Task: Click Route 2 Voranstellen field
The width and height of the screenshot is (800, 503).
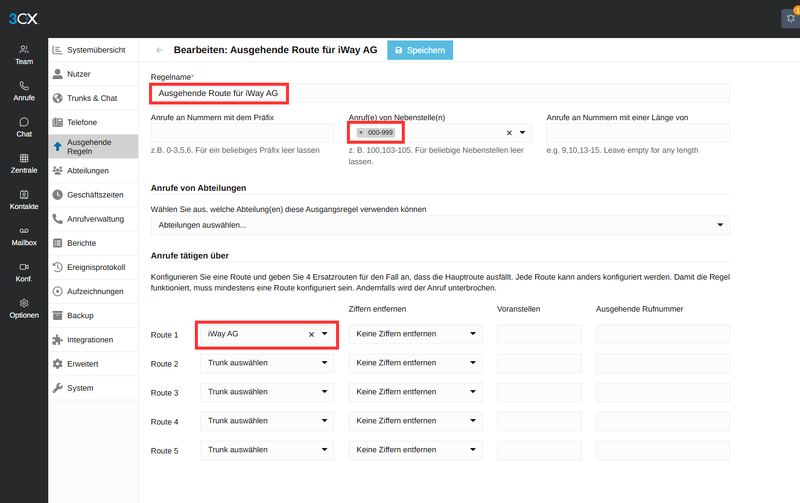Action: click(539, 363)
